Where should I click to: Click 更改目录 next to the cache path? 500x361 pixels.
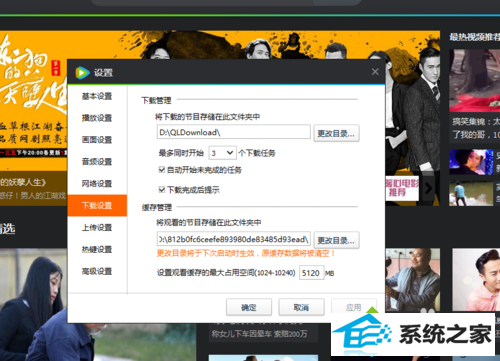tap(336, 240)
